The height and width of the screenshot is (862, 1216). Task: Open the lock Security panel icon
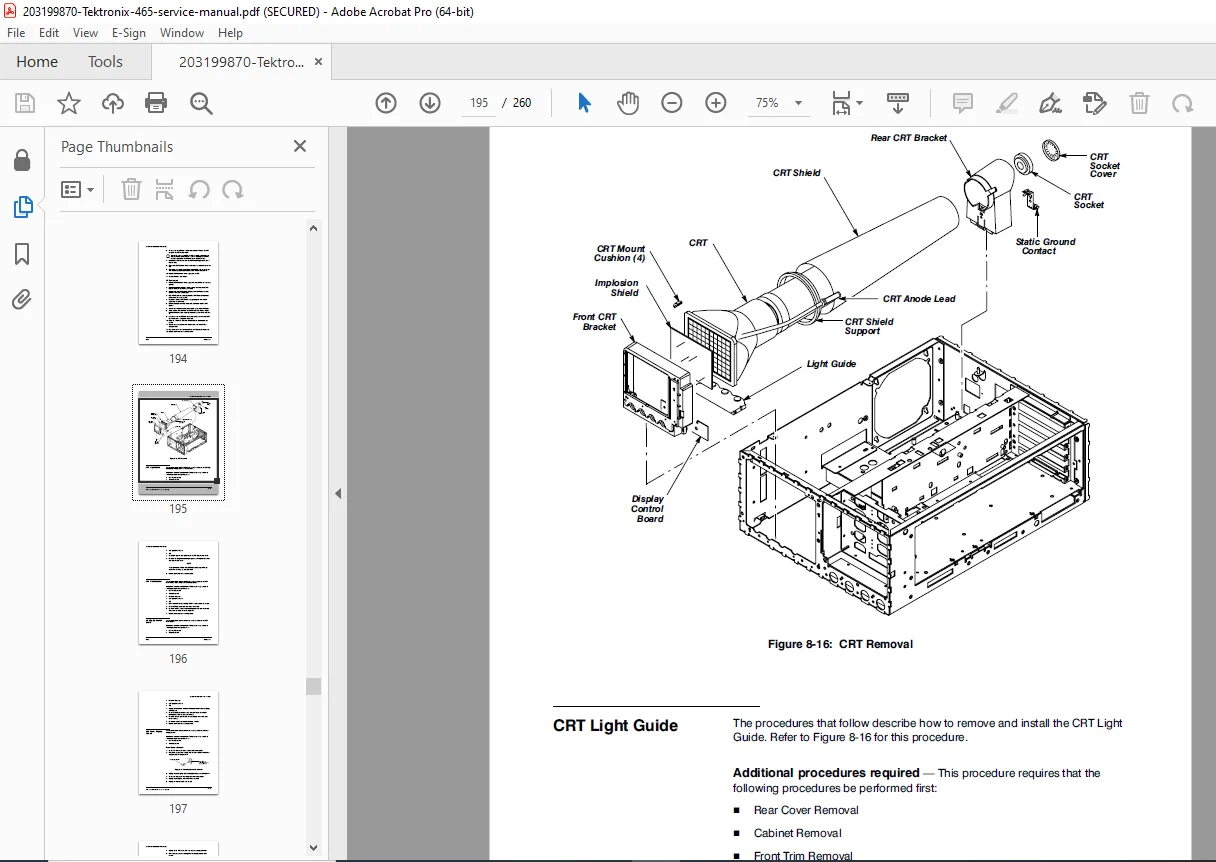pos(22,161)
